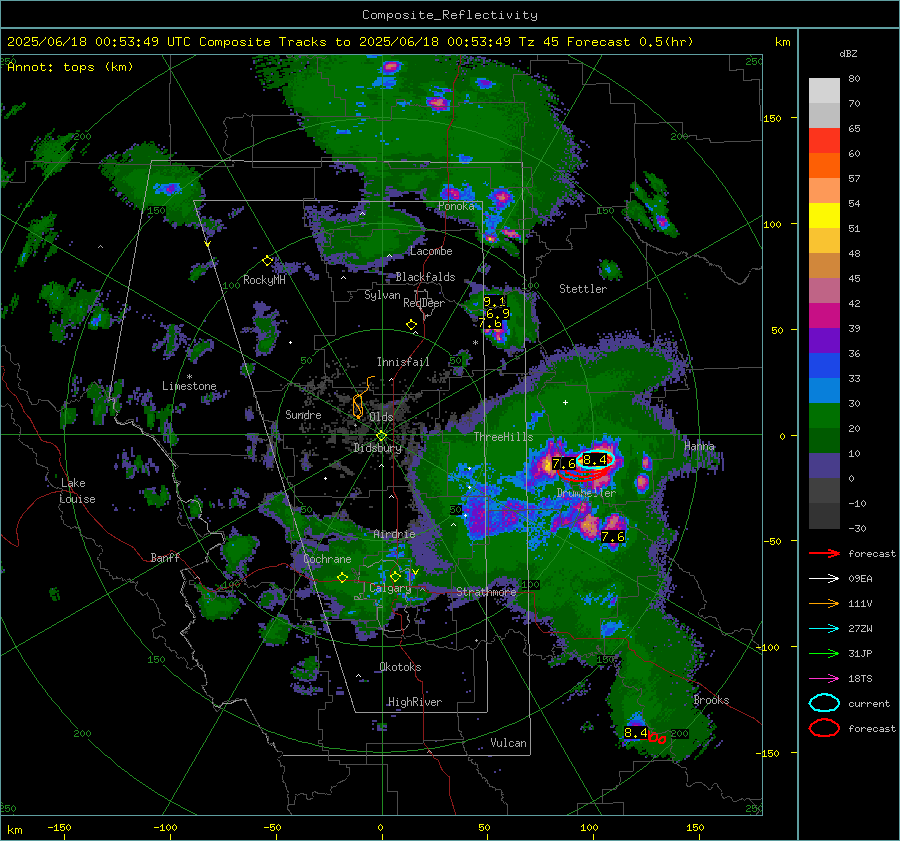Image resolution: width=900 pixels, height=841 pixels.
Task: Click the RedDeer city label
Action: coord(424,303)
